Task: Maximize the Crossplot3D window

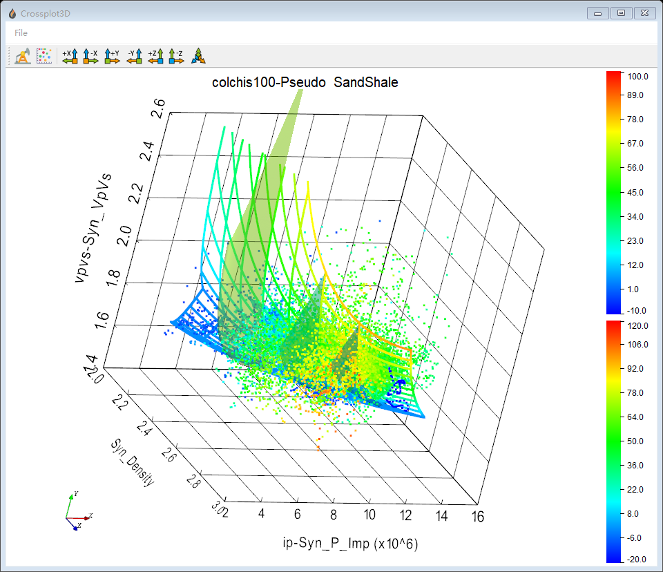Action: (621, 13)
